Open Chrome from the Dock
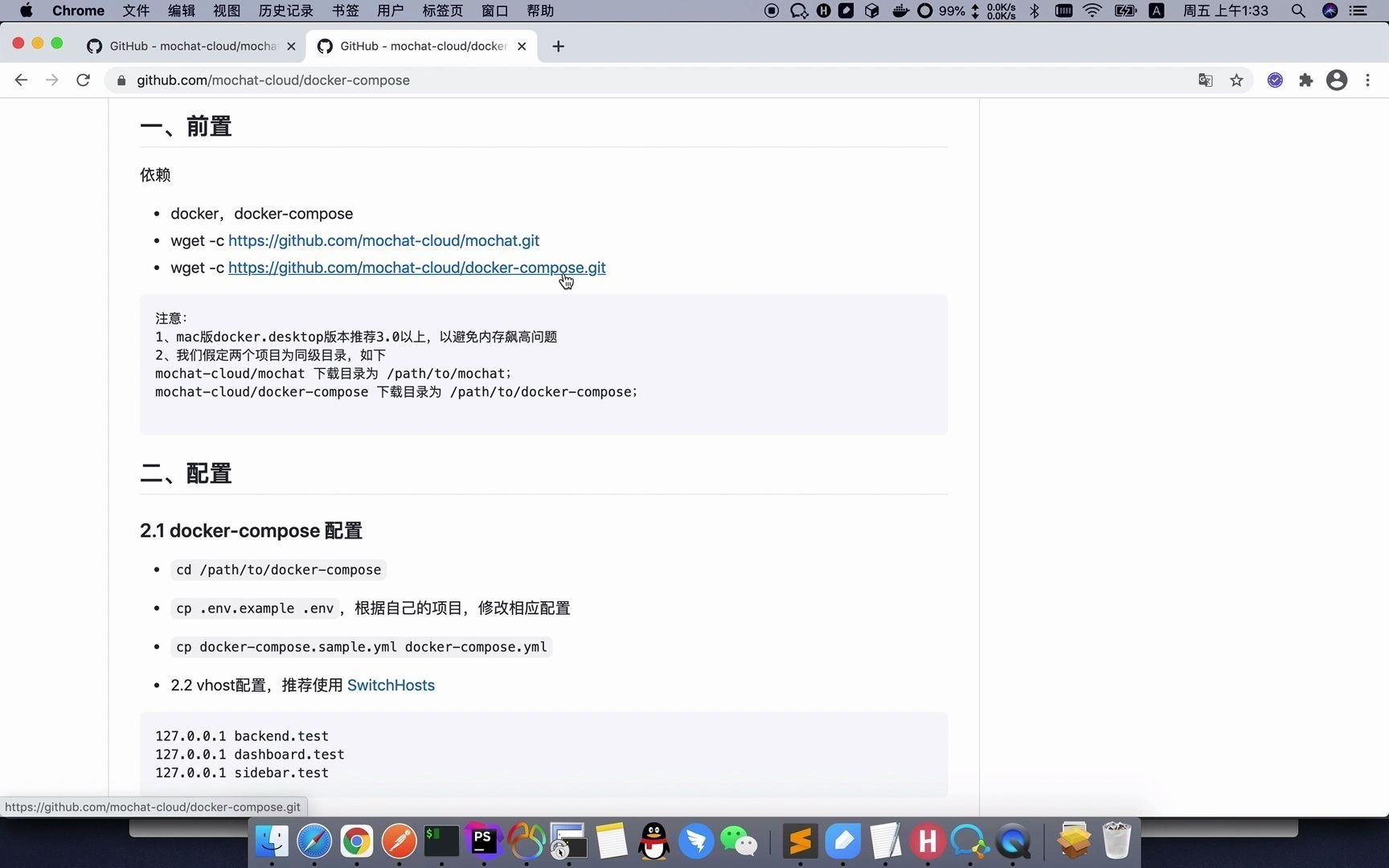 tap(356, 841)
